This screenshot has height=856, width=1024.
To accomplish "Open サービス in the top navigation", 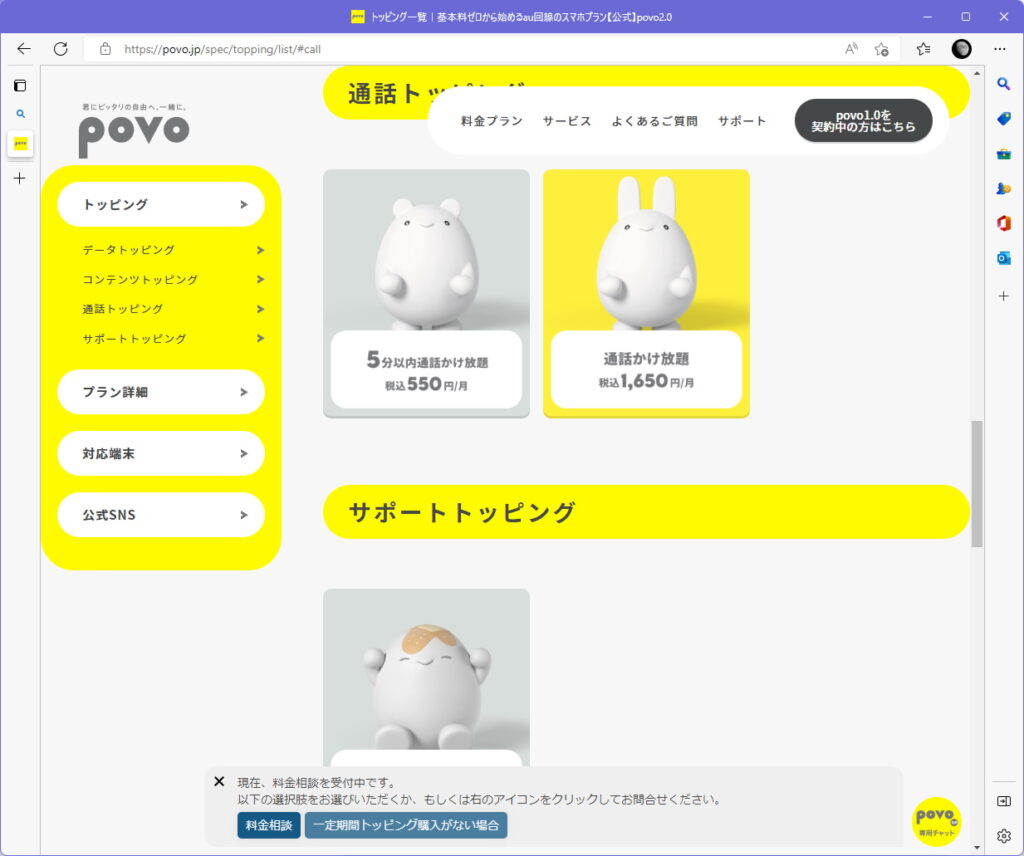I will click(567, 121).
